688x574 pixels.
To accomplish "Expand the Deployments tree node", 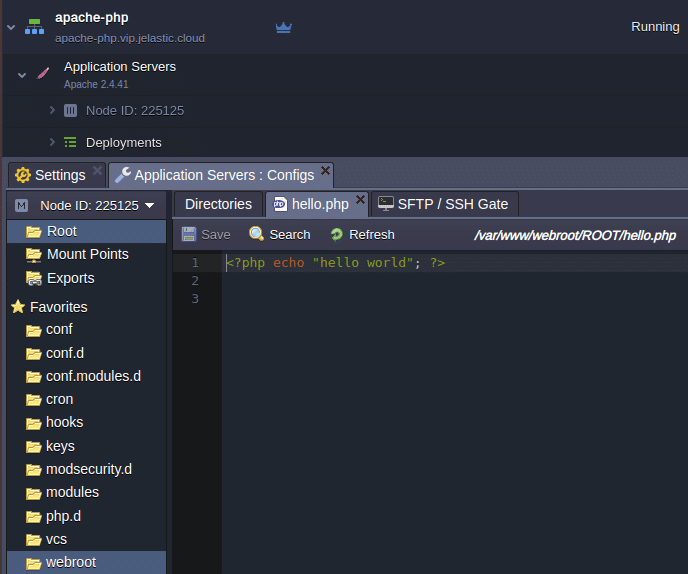I will pos(52,142).
